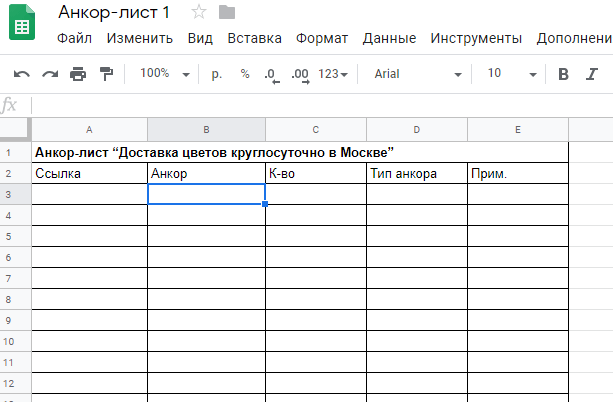Format selected cell as percent

(245, 74)
